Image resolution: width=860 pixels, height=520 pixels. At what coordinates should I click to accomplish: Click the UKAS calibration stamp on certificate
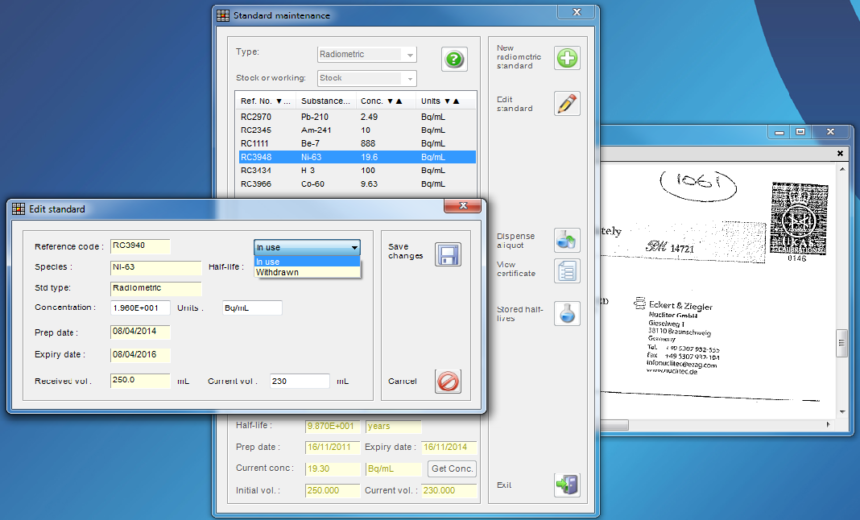[799, 218]
